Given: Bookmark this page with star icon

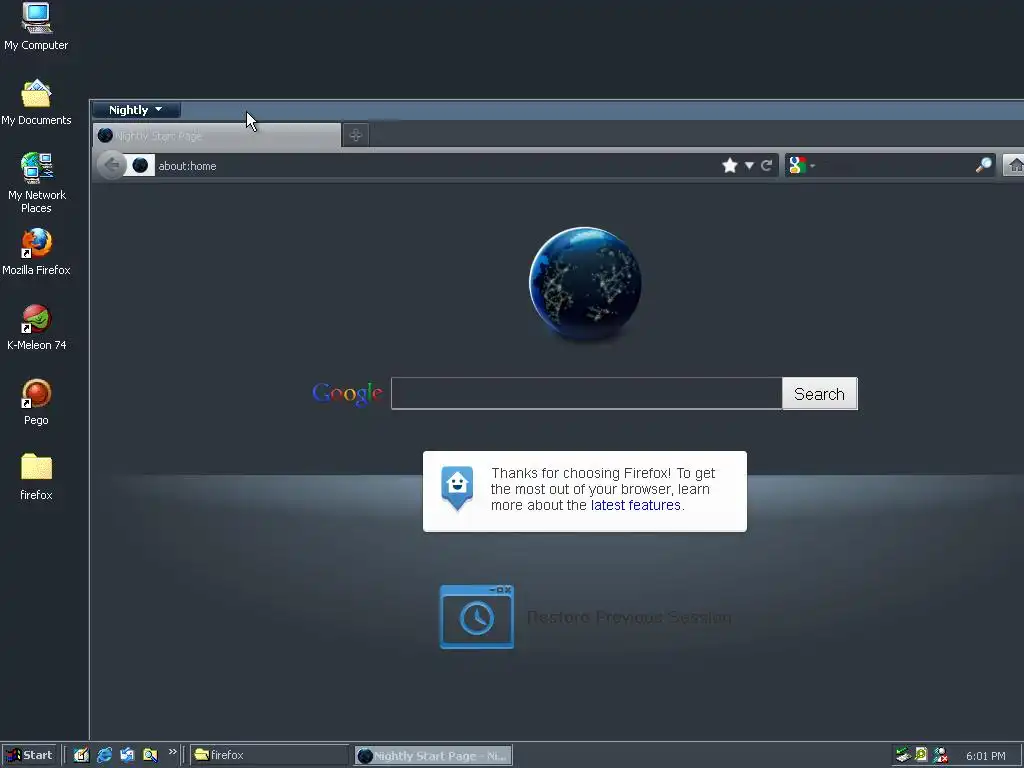Looking at the screenshot, I should point(730,165).
